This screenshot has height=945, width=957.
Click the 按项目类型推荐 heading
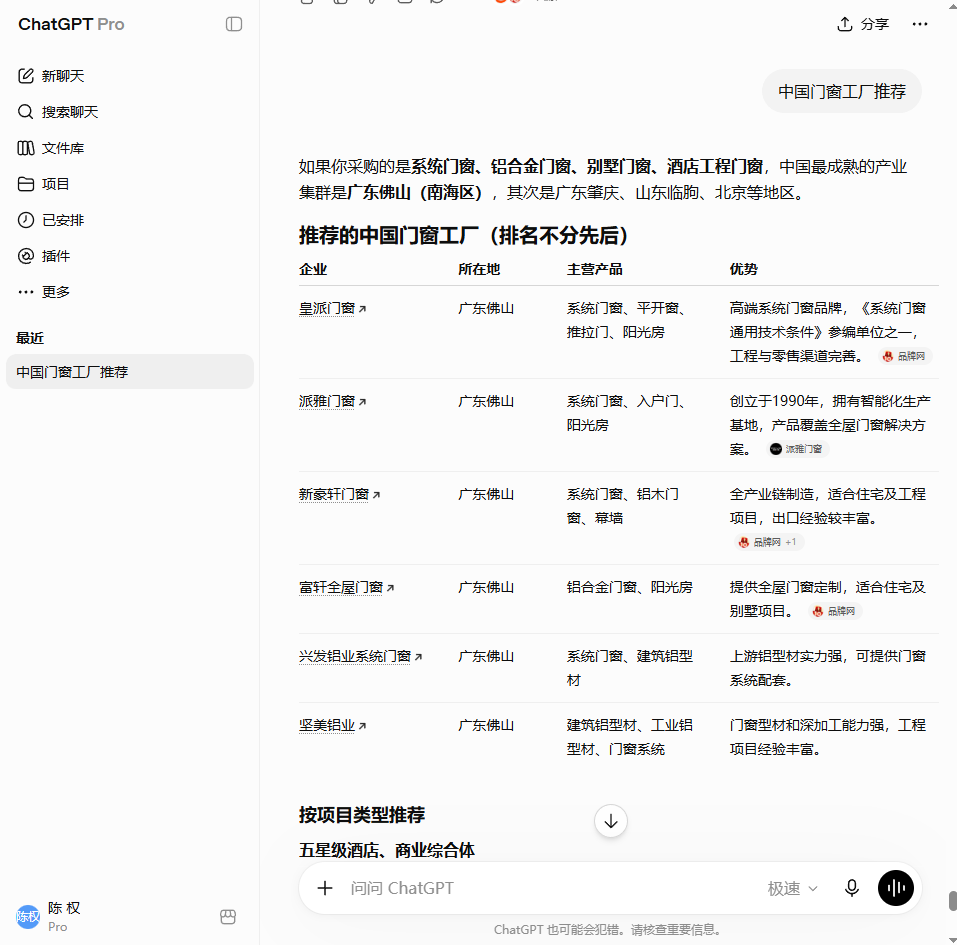(x=362, y=815)
